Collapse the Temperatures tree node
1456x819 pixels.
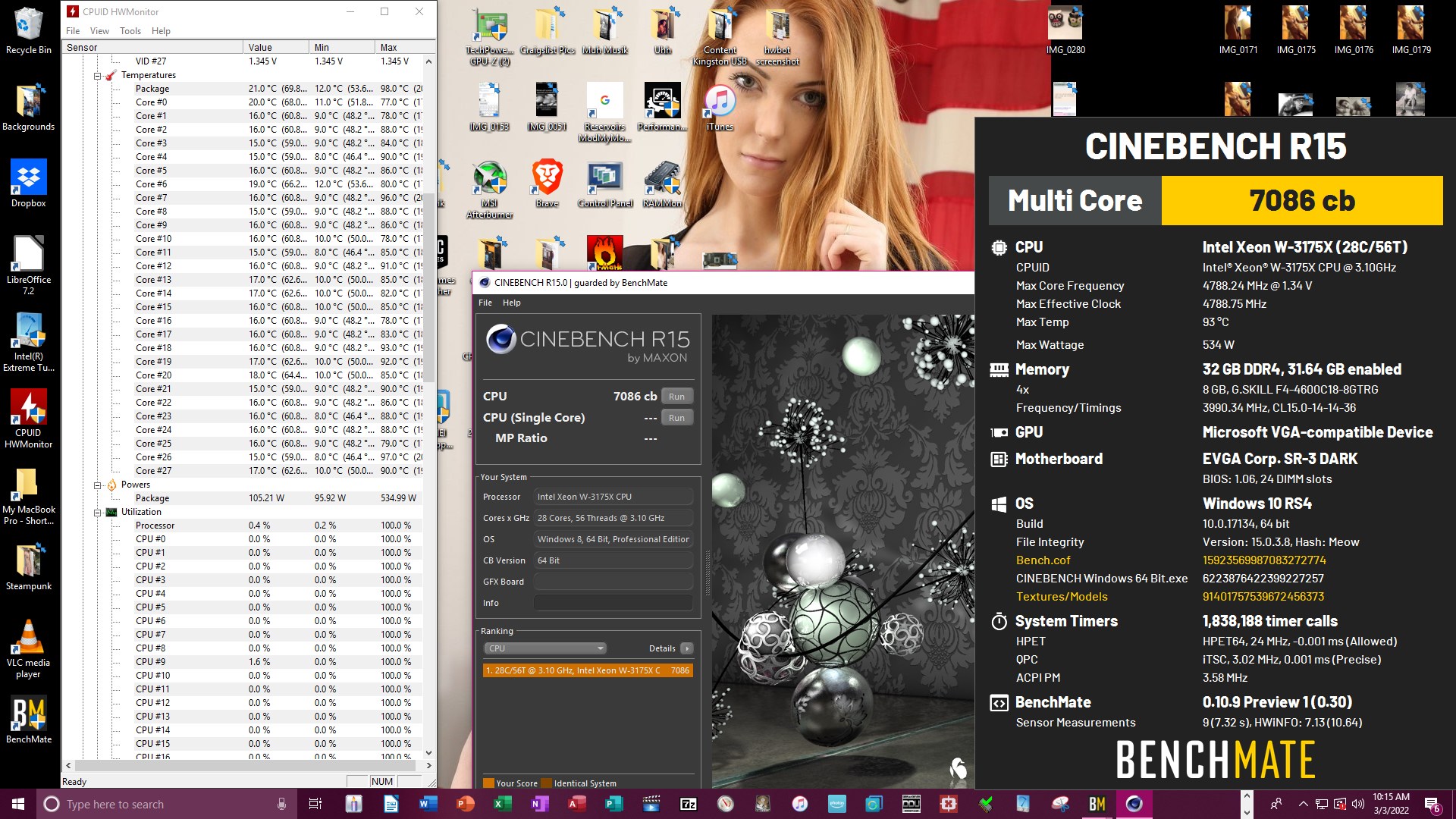[x=97, y=76]
